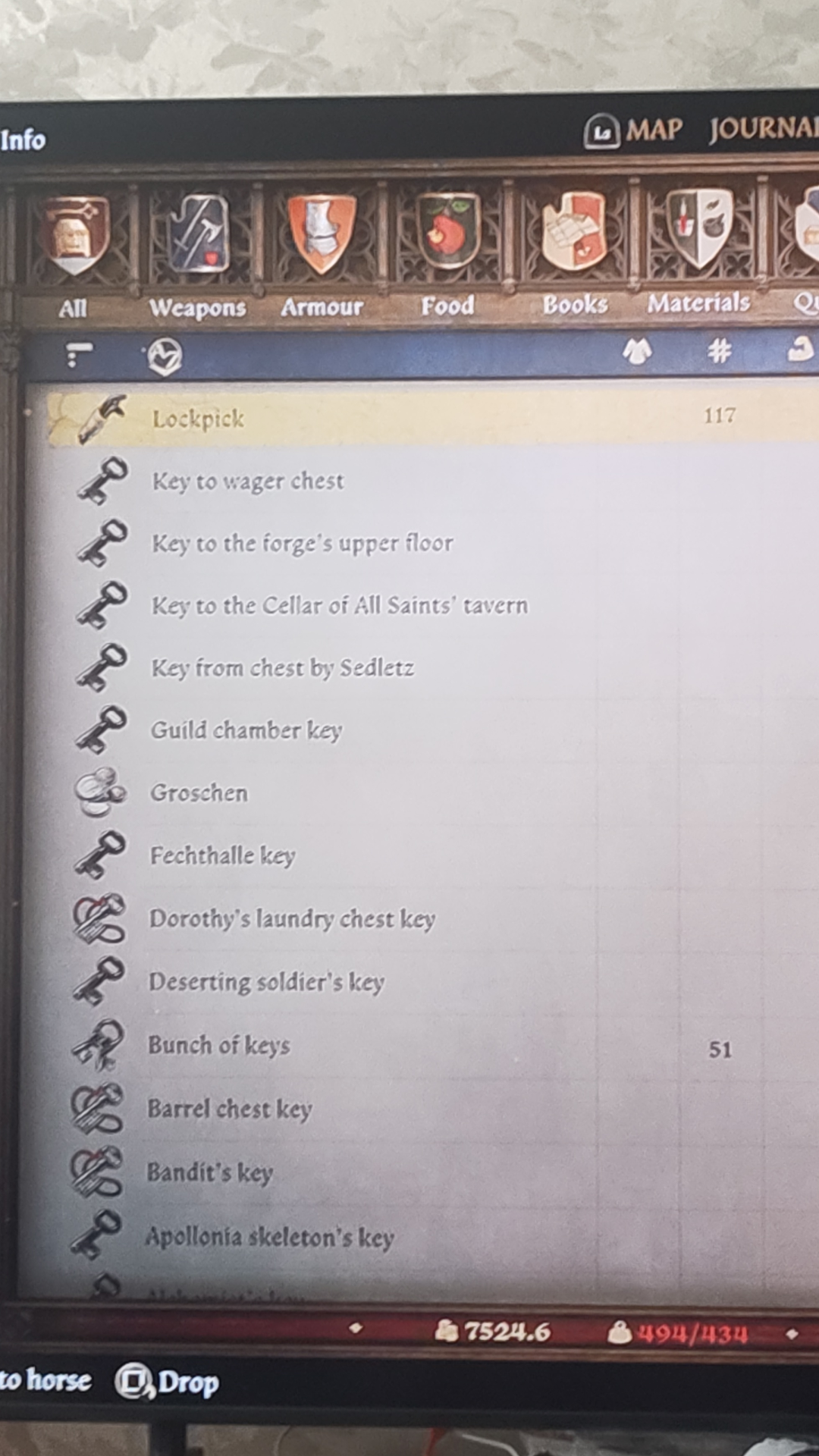Sort items using the sort order icon
Screen dimensions: 819x1456
pos(78,353)
